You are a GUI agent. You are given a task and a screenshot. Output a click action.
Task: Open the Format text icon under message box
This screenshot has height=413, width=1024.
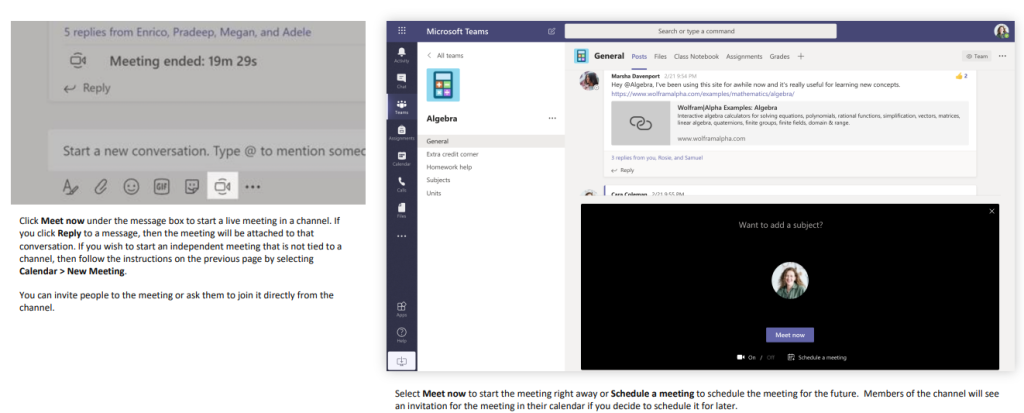click(x=70, y=187)
